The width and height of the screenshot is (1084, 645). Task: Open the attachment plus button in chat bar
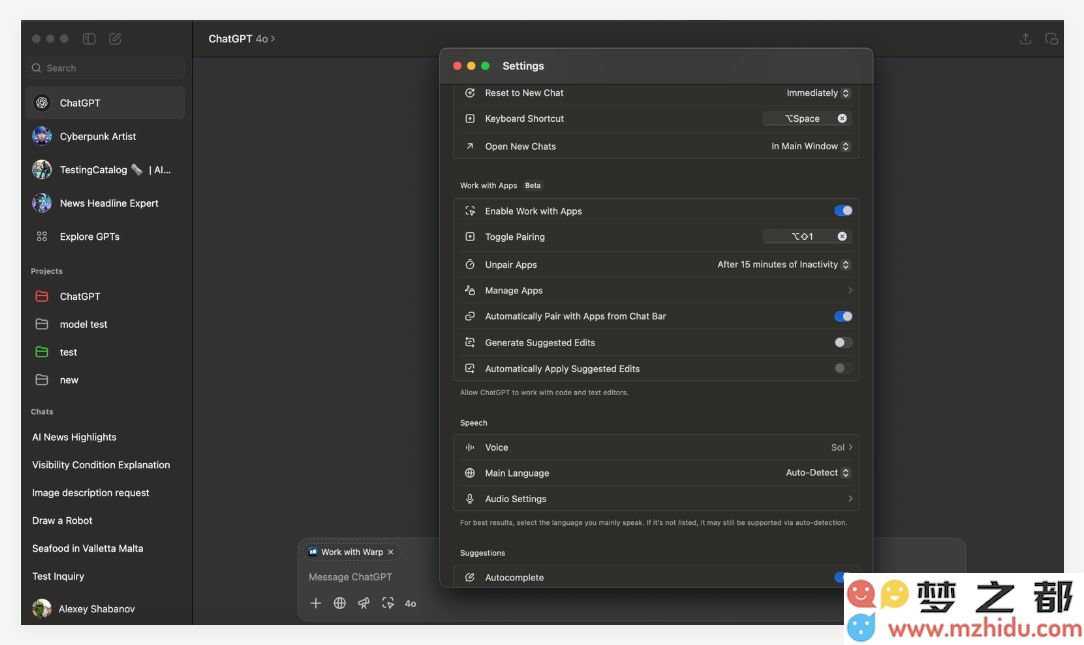[x=315, y=604]
